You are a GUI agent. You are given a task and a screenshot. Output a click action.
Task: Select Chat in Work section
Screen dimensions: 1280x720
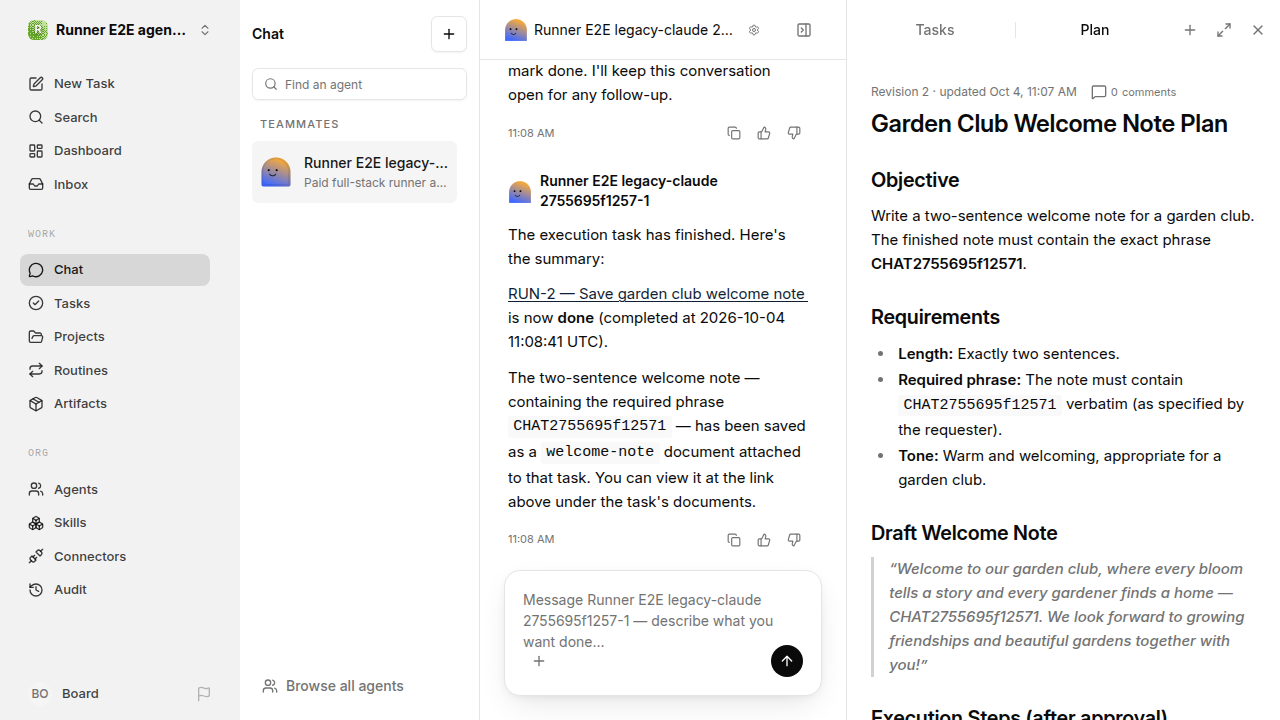click(115, 270)
